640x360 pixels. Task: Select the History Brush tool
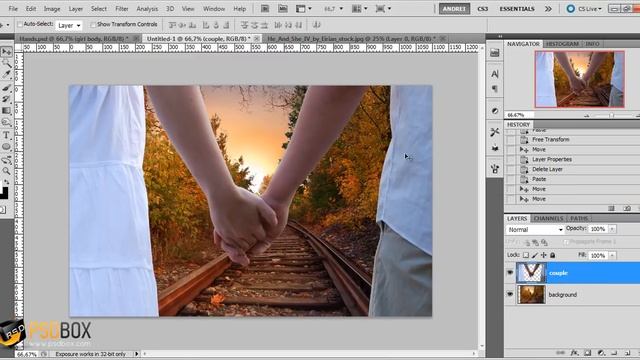[6, 99]
